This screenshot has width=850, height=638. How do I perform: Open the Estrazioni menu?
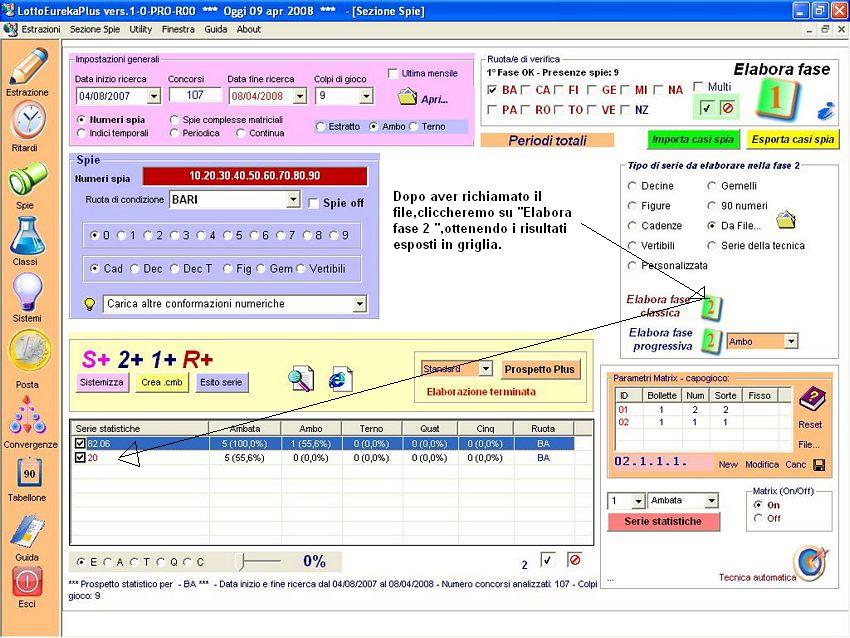click(x=41, y=29)
